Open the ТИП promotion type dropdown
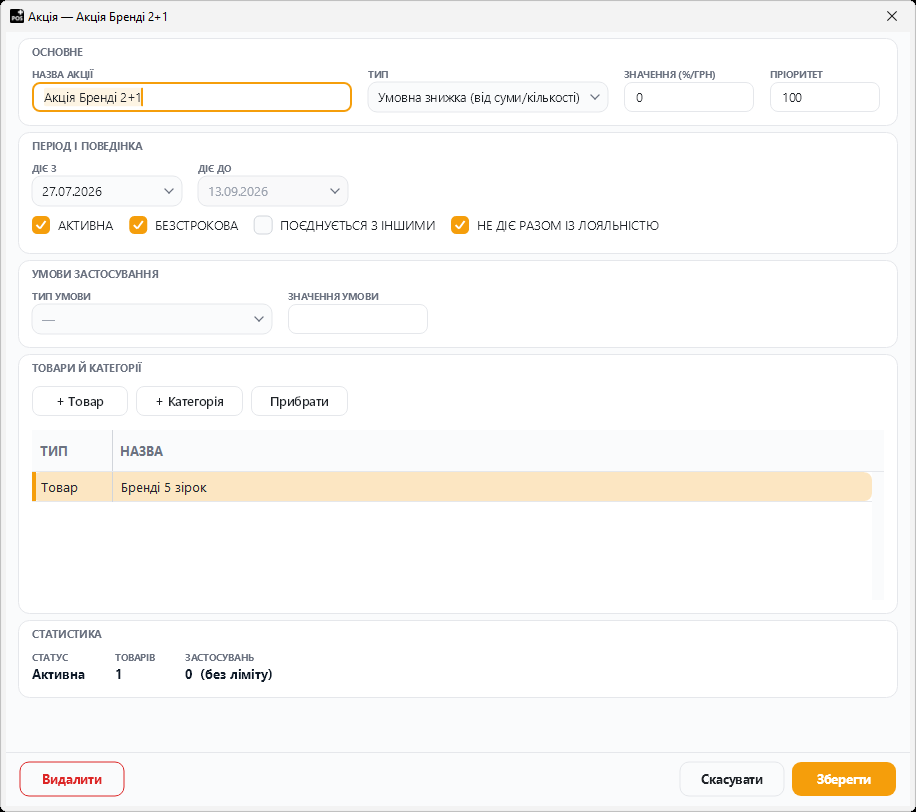The width and height of the screenshot is (916, 812). pos(488,98)
